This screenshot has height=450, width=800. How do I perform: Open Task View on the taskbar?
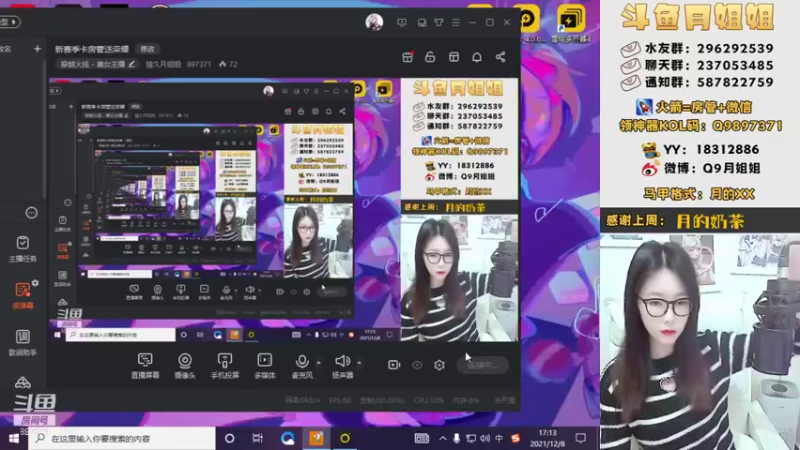coord(258,438)
